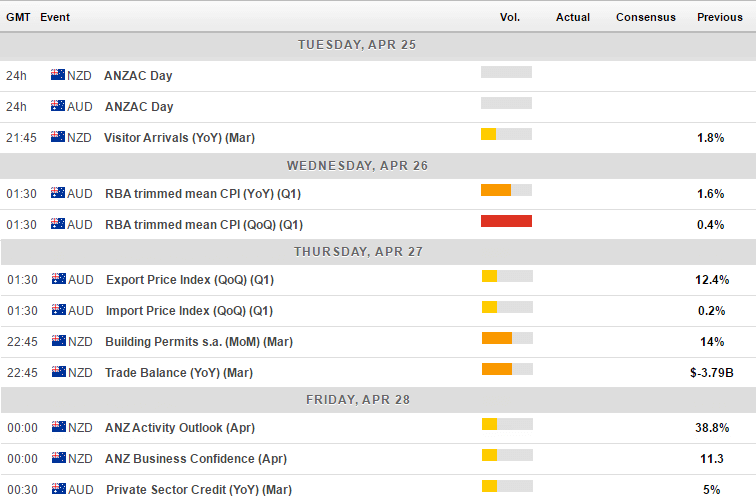Click the flag icon for ANZ Business Confidence
Screen dimensions: 756x503
click(59, 458)
